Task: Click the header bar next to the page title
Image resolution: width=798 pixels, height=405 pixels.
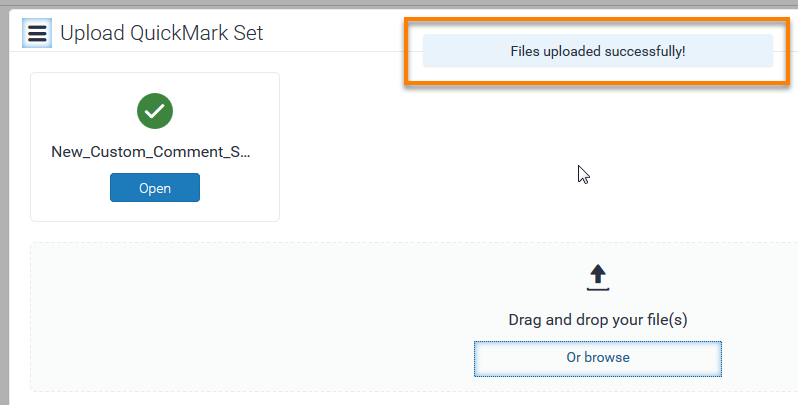Action: point(333,33)
